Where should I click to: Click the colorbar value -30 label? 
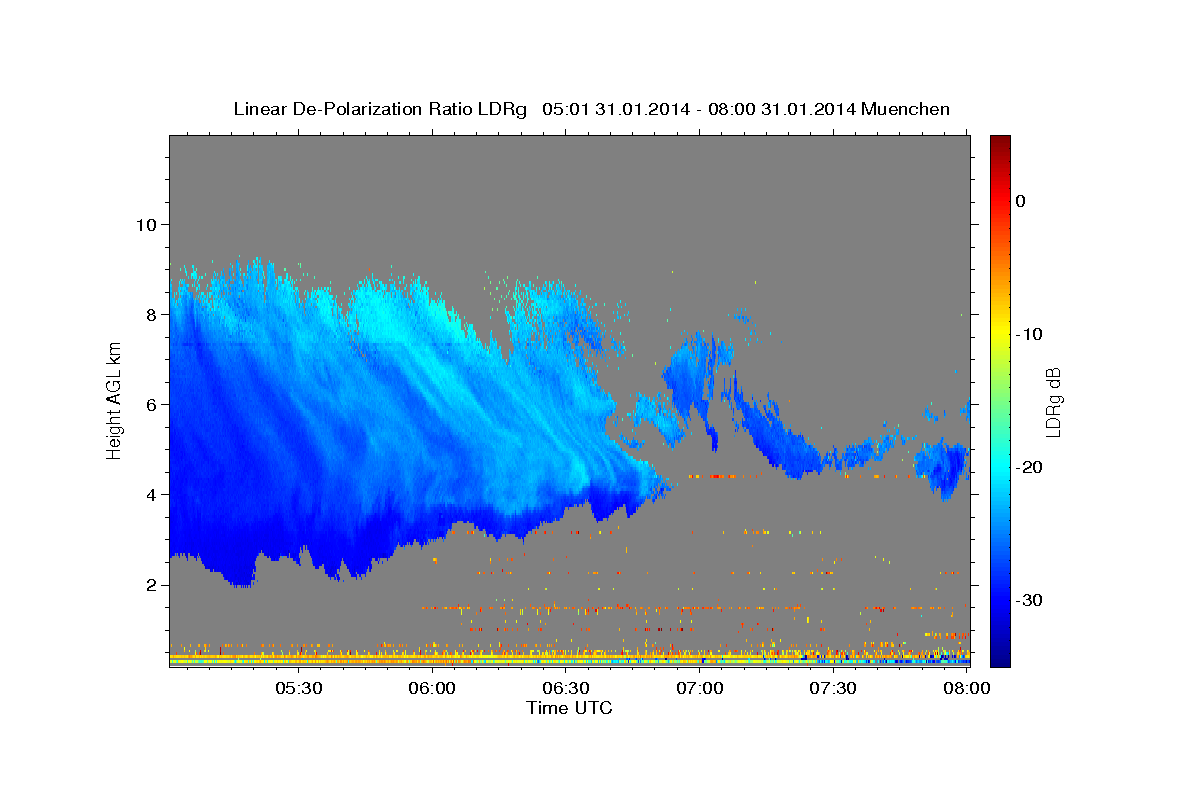[1031, 600]
